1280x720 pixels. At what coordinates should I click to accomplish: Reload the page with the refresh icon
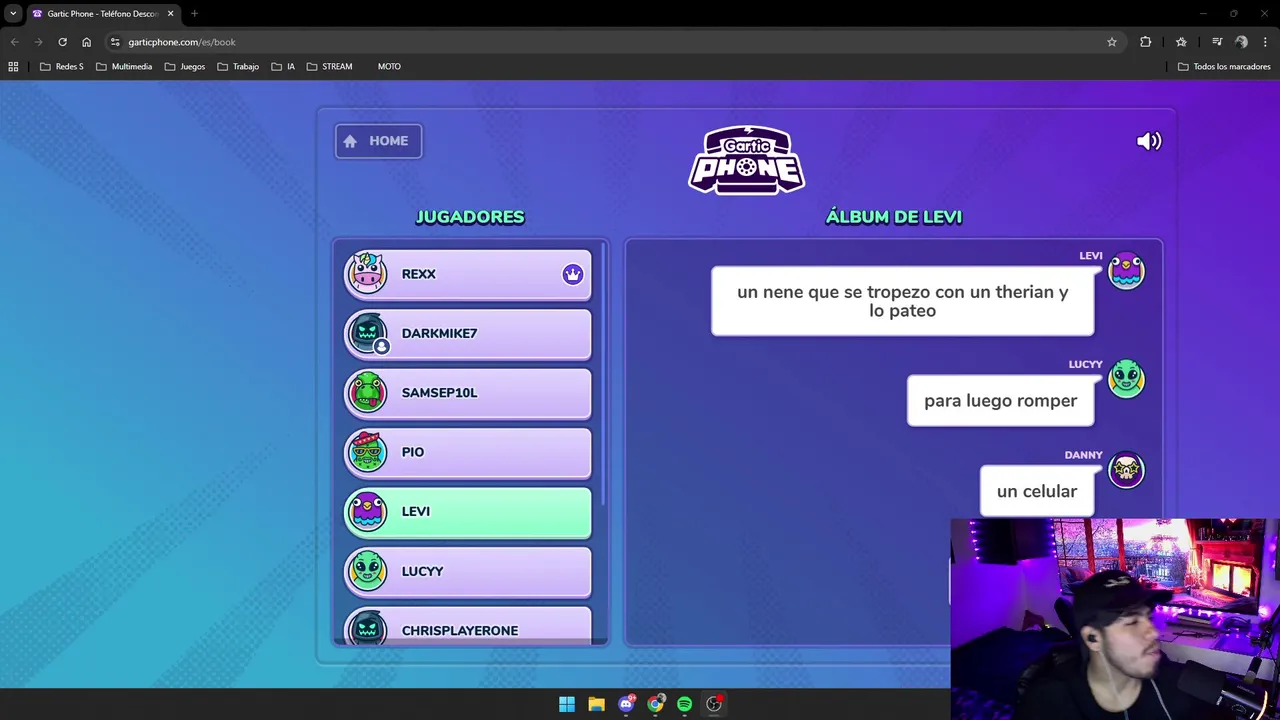click(62, 42)
